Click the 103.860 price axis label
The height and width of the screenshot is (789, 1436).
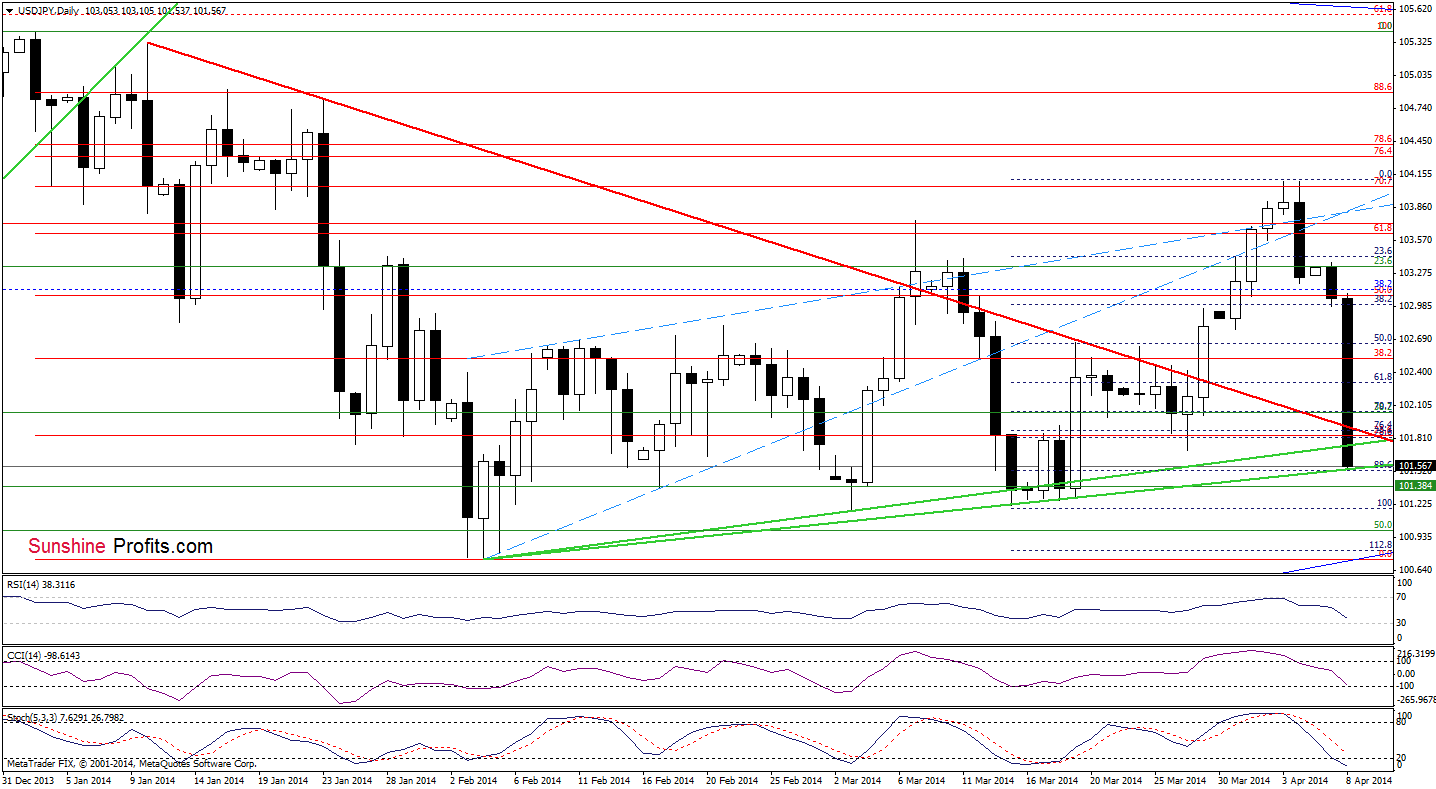[1416, 207]
